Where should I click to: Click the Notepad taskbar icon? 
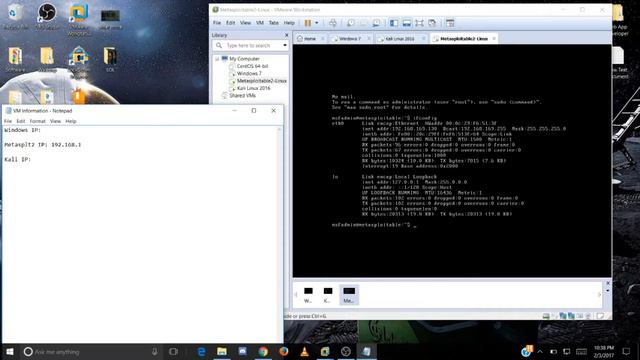tap(367, 351)
